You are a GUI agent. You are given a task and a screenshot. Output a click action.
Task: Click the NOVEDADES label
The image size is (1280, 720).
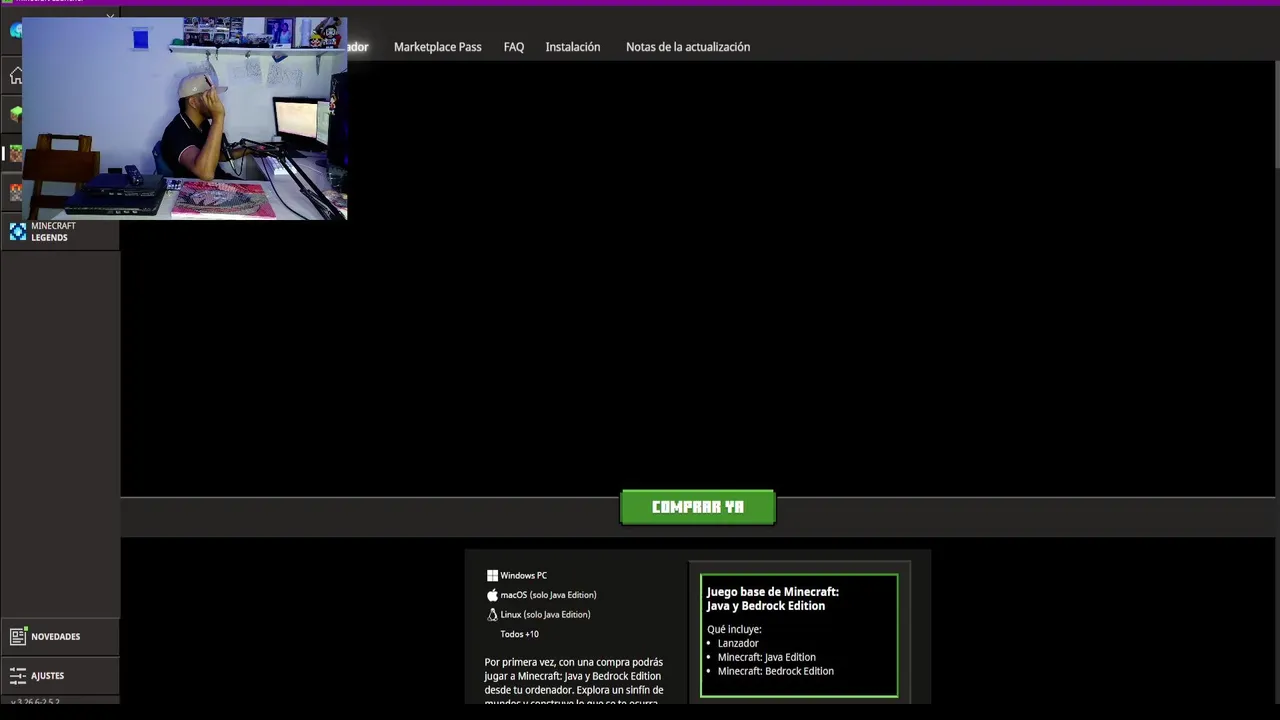(55, 637)
